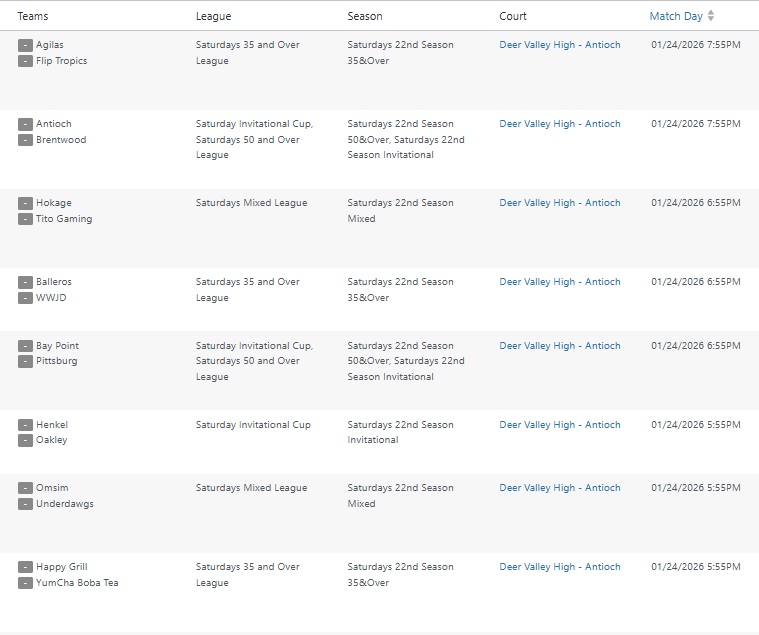759x635 pixels.
Task: Click the score box next to Underdawgs
Action: click(25, 504)
